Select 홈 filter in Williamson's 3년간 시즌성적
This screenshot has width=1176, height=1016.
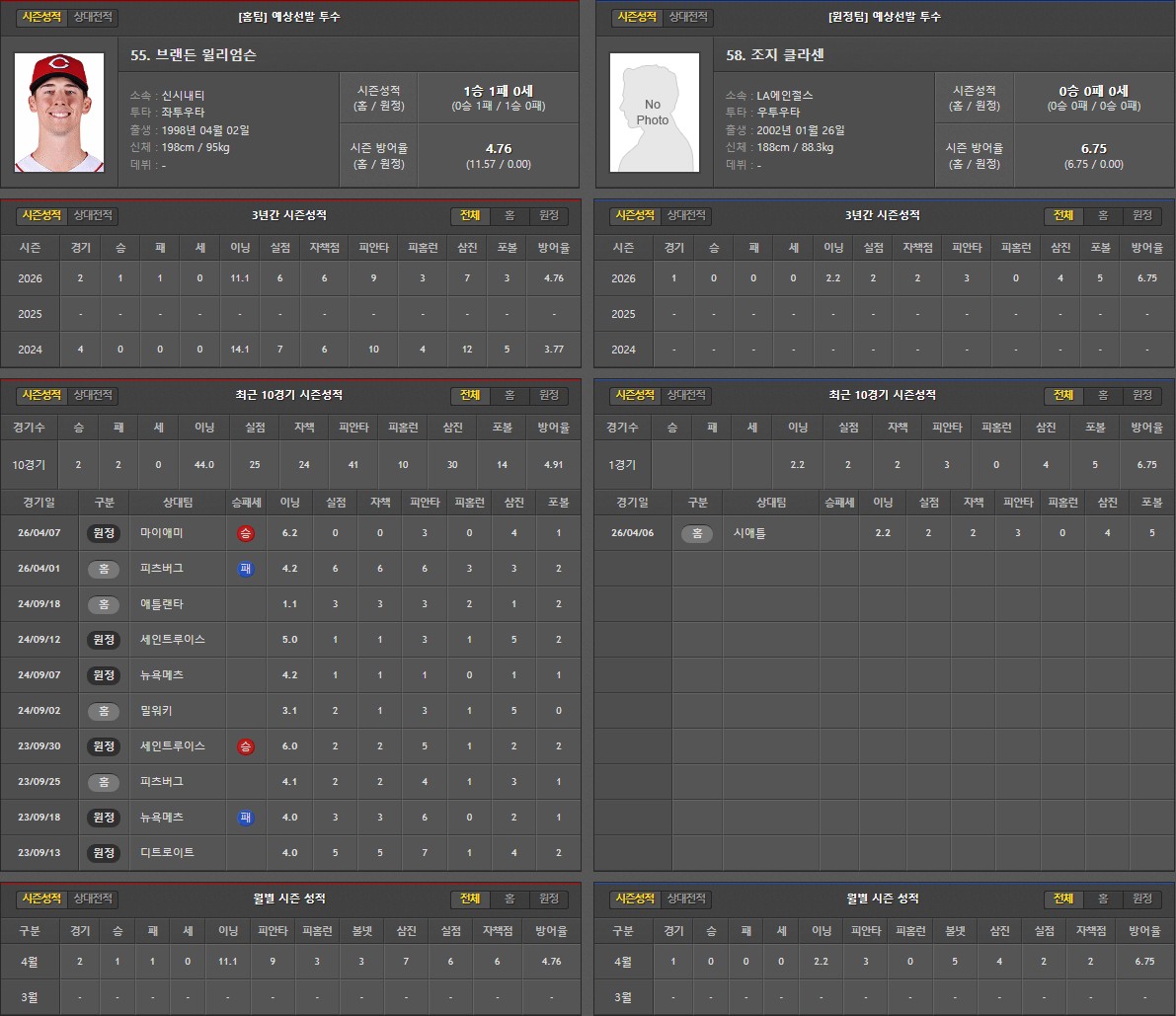pos(510,215)
